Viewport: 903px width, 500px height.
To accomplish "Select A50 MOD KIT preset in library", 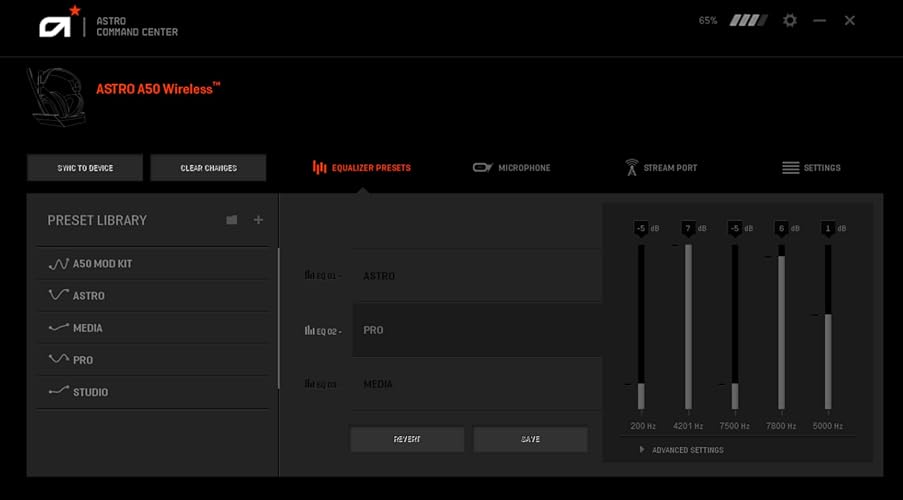I will 153,264.
